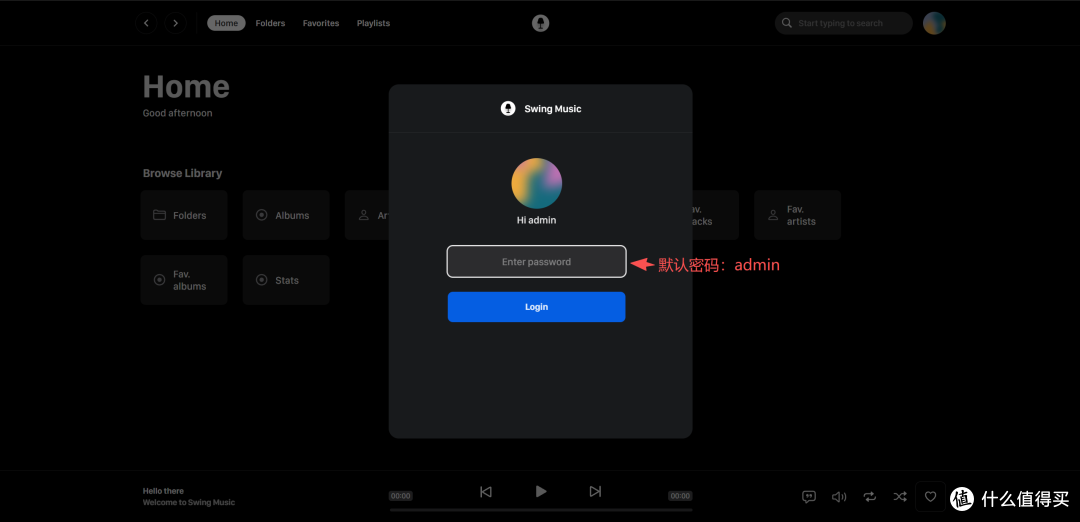Click the folder icon on Folders card
The width and height of the screenshot is (1080, 522).
coord(159,215)
